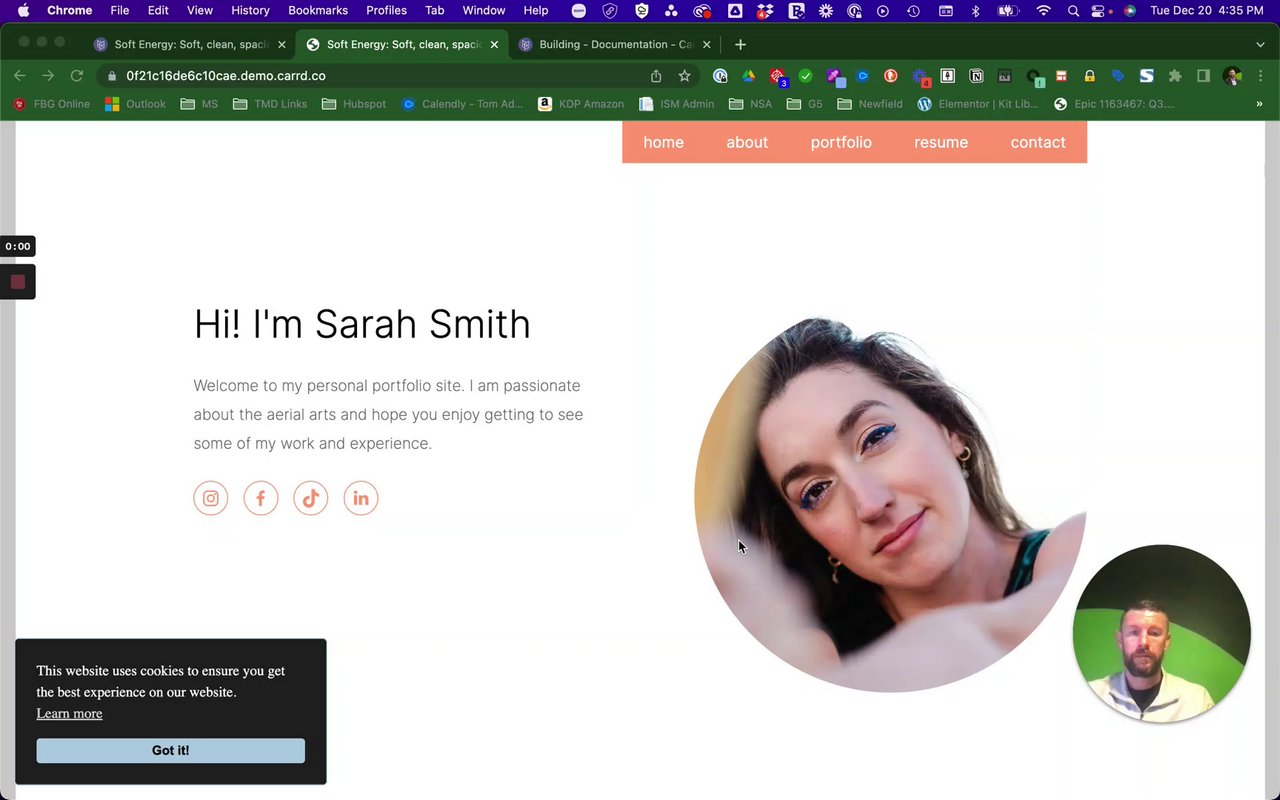
Task: Go to the resume nav item
Action: click(x=941, y=142)
